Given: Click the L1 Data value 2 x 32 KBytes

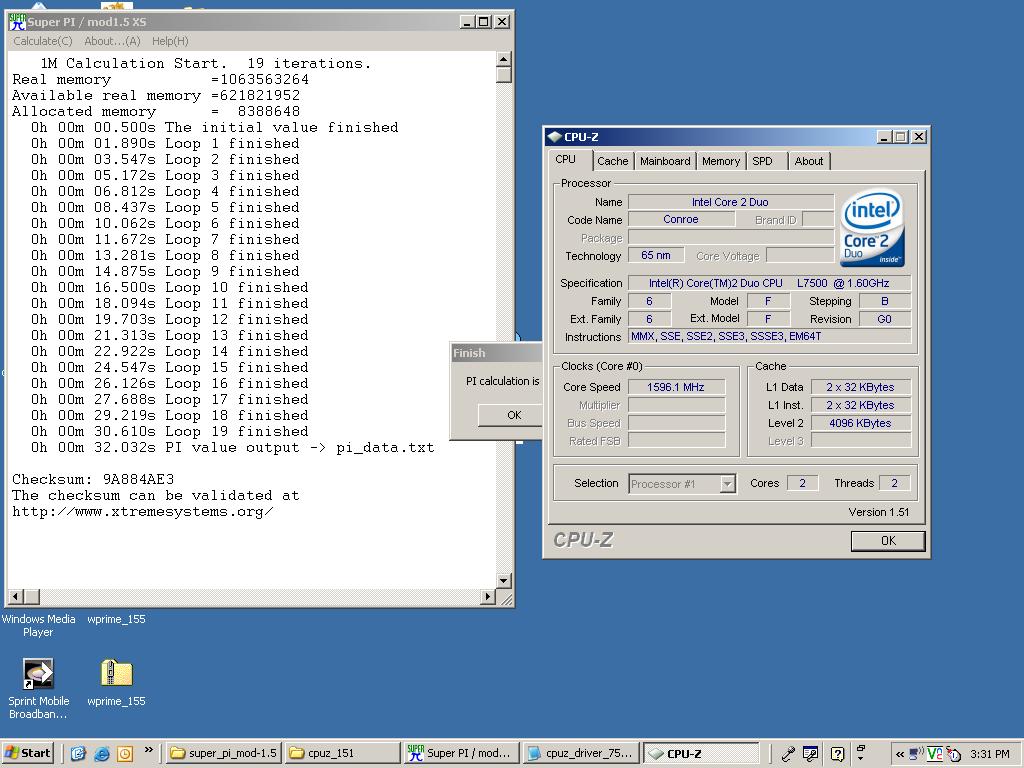Looking at the screenshot, I should click(x=860, y=387).
